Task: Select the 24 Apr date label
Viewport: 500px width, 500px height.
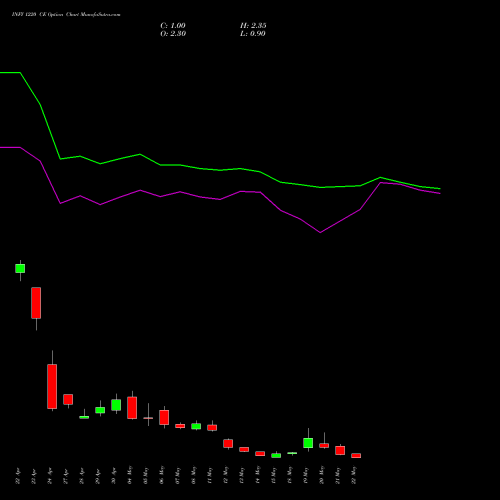Action: (x=50, y=476)
